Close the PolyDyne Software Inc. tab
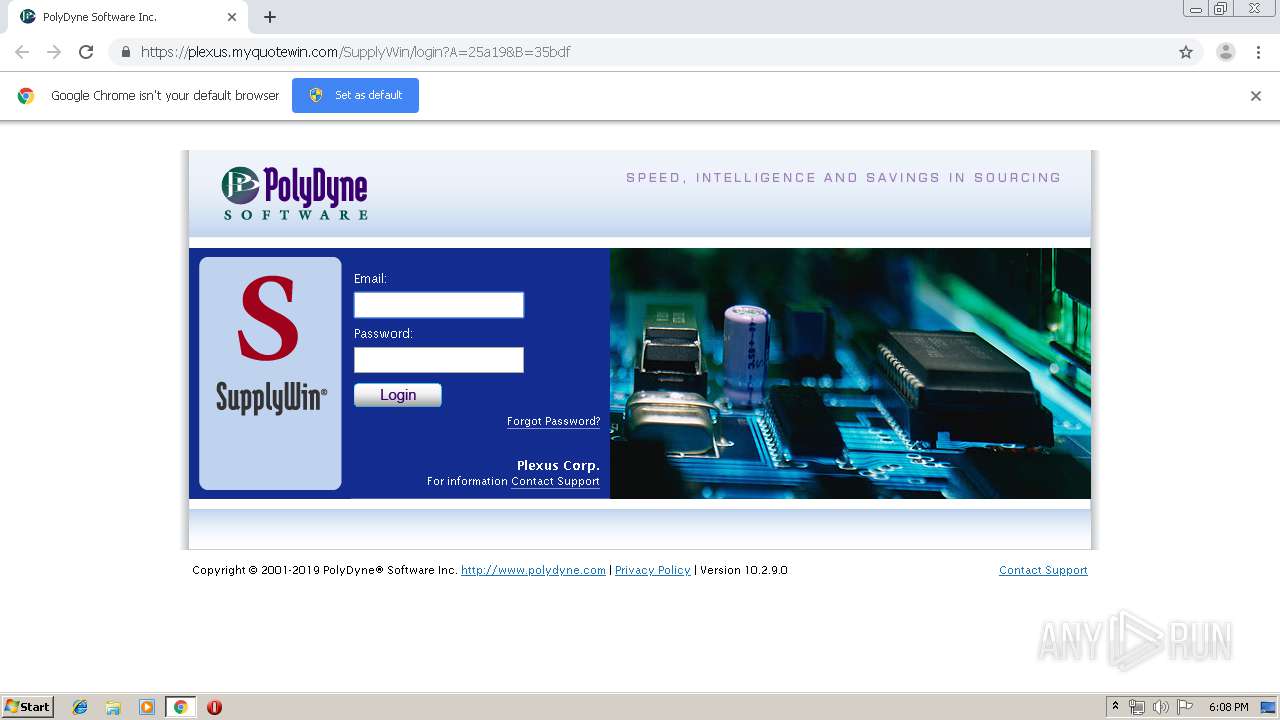The width and height of the screenshot is (1280, 720). (231, 17)
